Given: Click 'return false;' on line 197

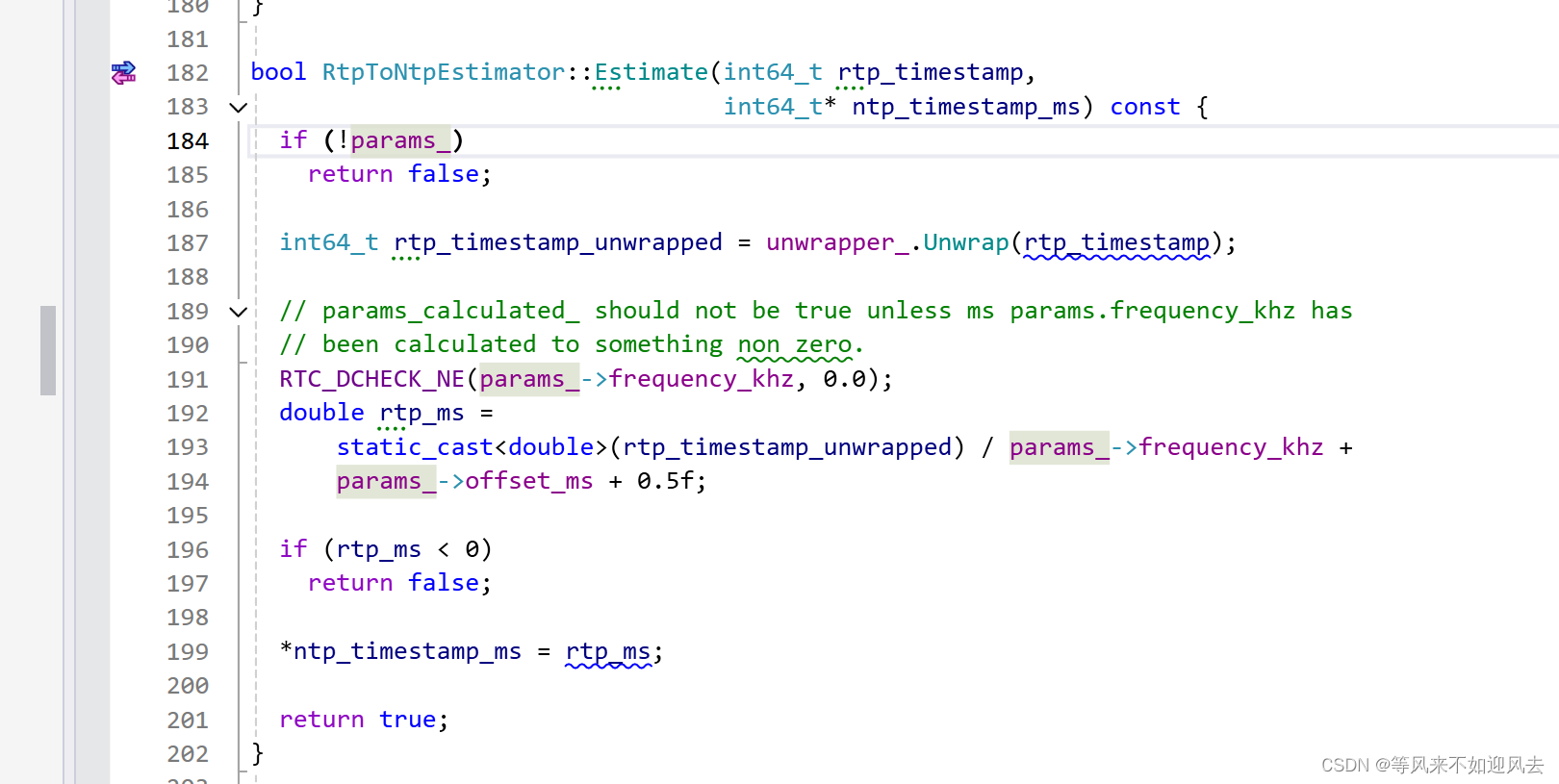Looking at the screenshot, I should [399, 583].
